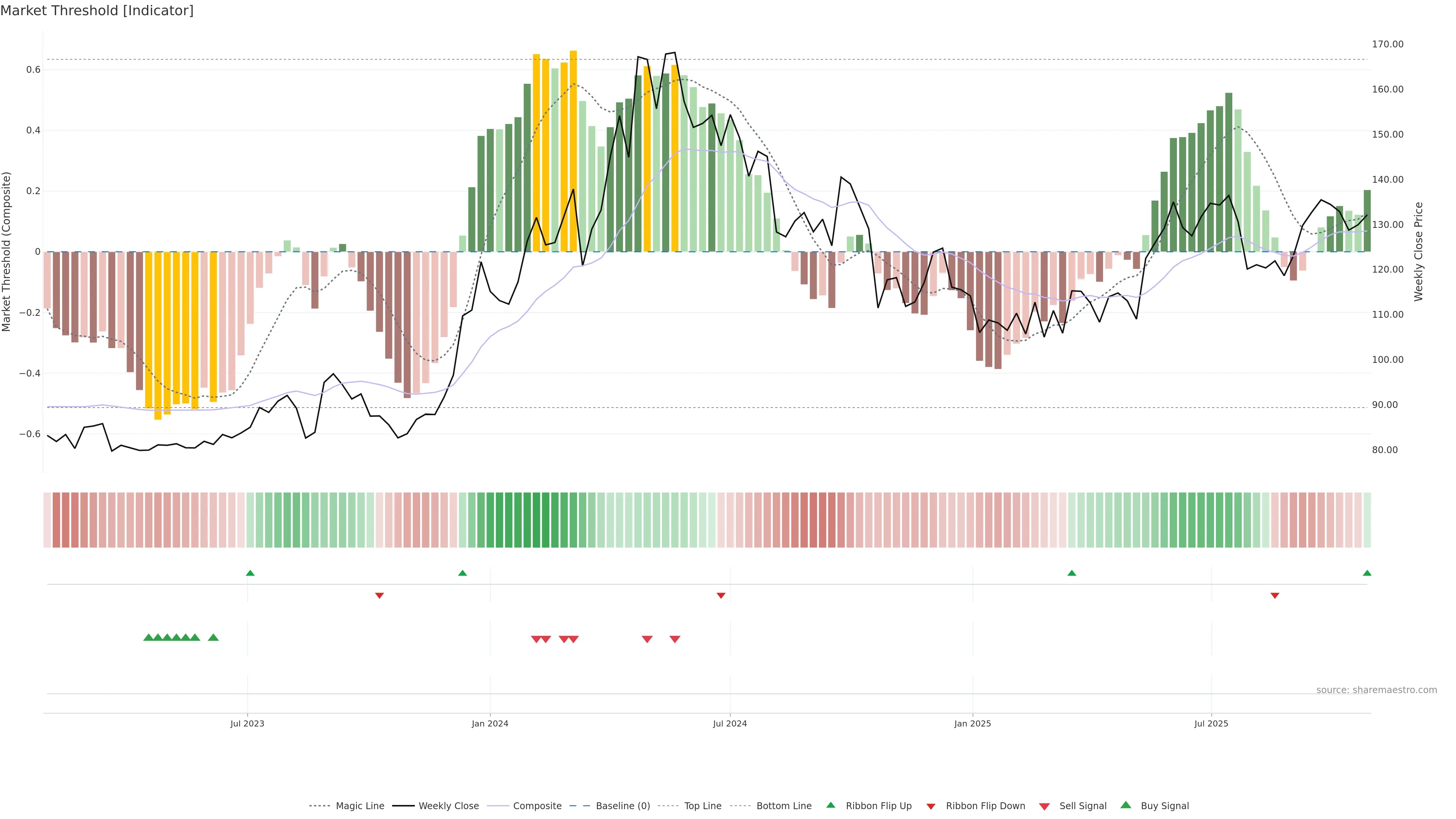Click the source: sharemaestro.com text

pyautogui.click(x=1376, y=690)
